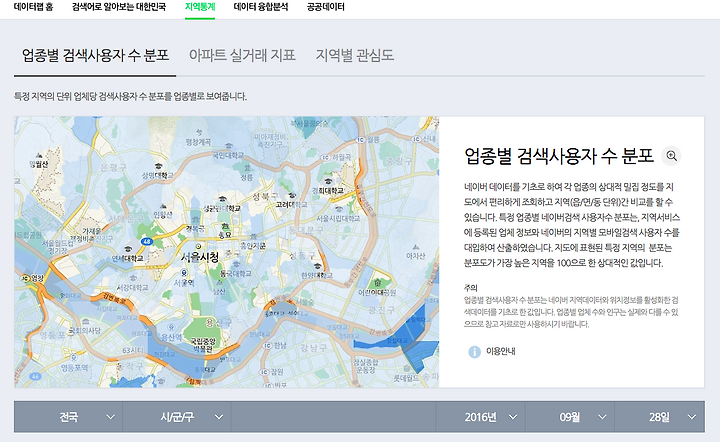720x442 pixels.
Task: Click the 경희대학교 map label
Action: [327, 190]
